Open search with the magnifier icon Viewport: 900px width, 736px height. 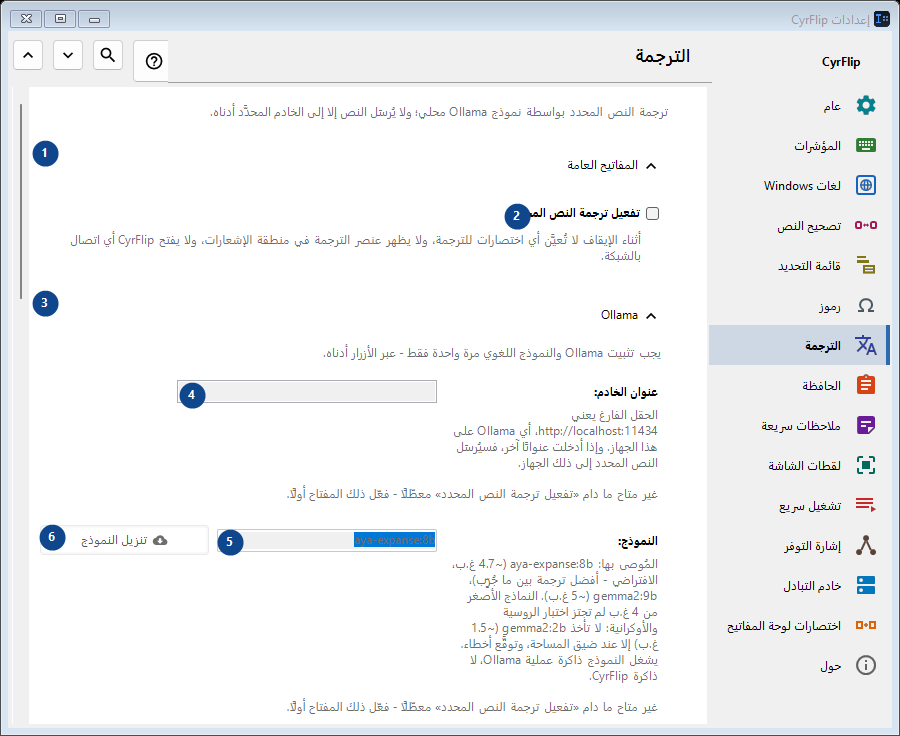108,55
